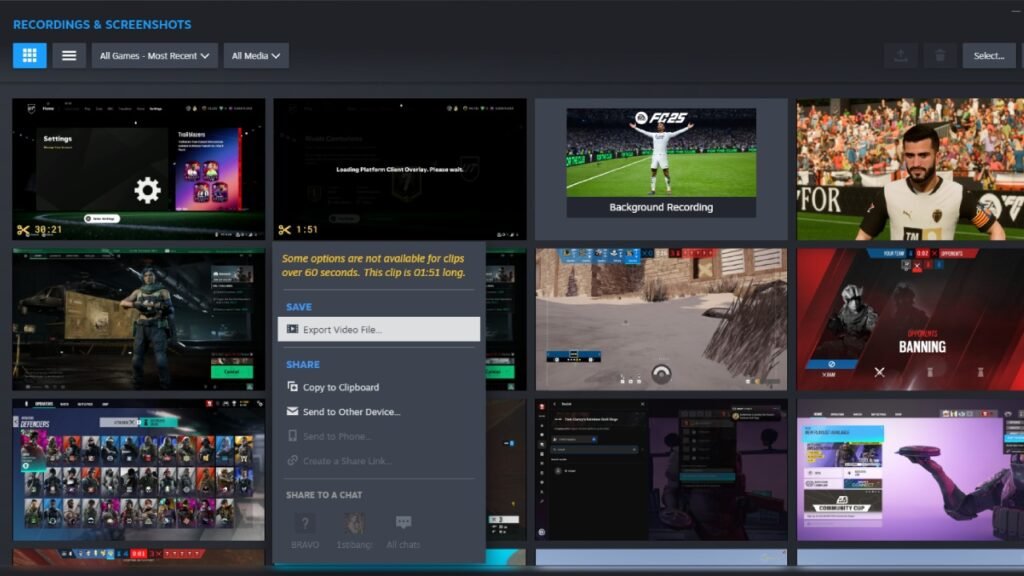Image resolution: width=1024 pixels, height=576 pixels.
Task: Switch to list view layout
Action: (x=69, y=55)
